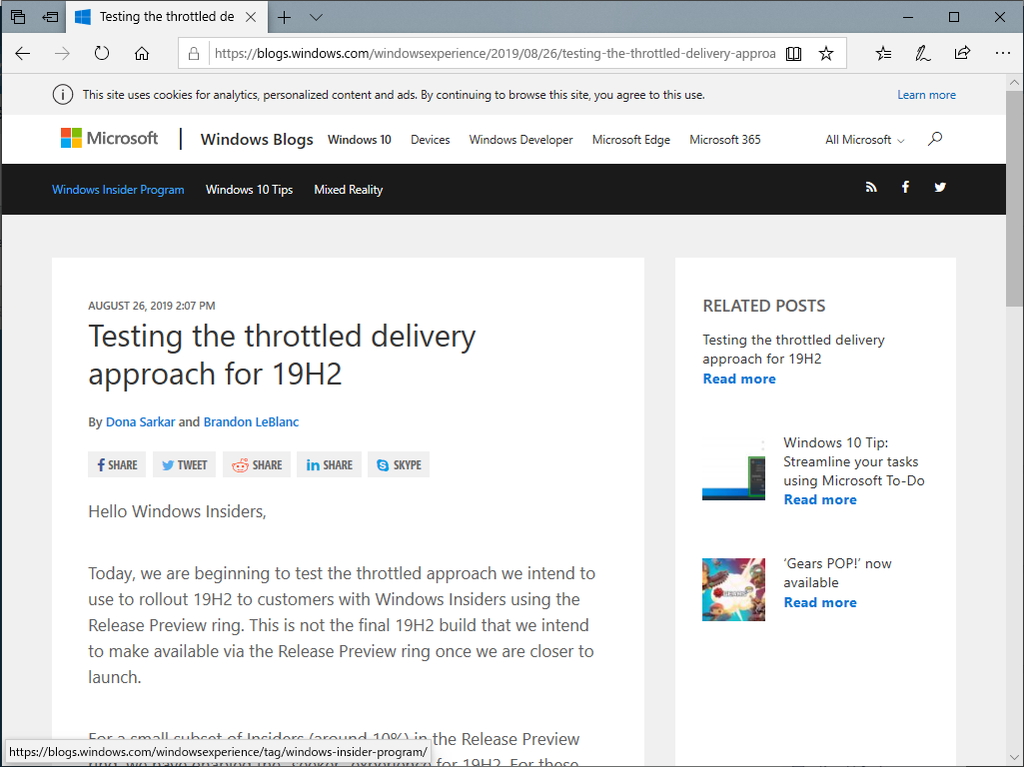This screenshot has height=767, width=1024.
Task: Expand All Microsoft dropdown
Action: (865, 139)
